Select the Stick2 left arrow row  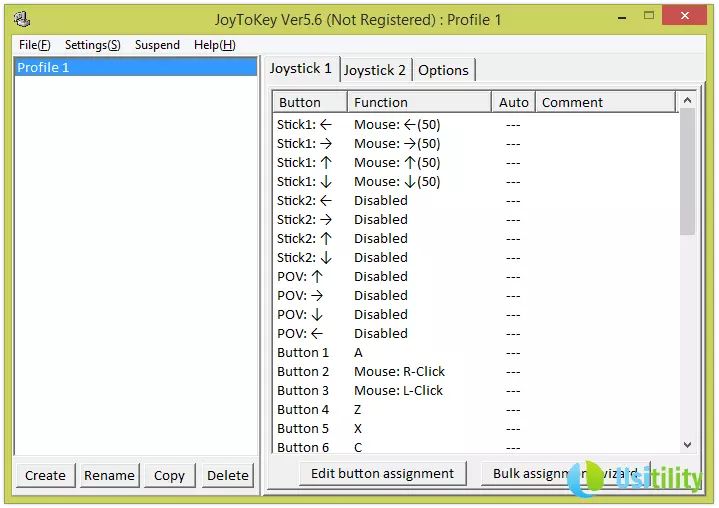click(x=476, y=201)
